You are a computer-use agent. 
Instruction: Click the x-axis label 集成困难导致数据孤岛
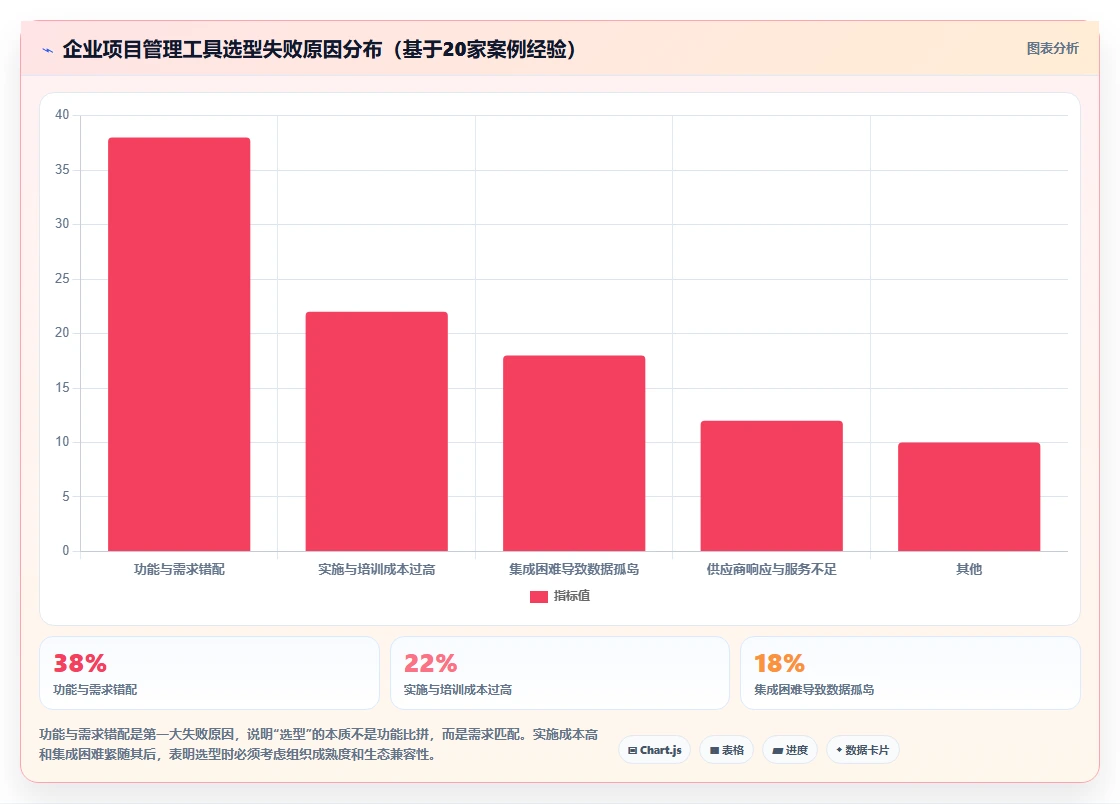point(574,569)
